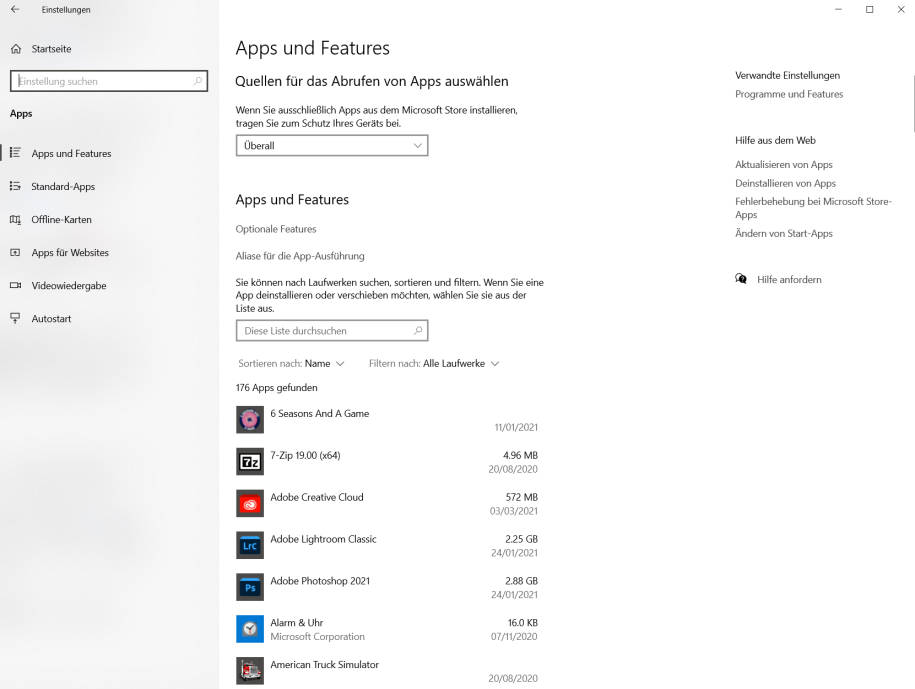Go to Startseite
The image size is (915, 689).
tap(51, 49)
